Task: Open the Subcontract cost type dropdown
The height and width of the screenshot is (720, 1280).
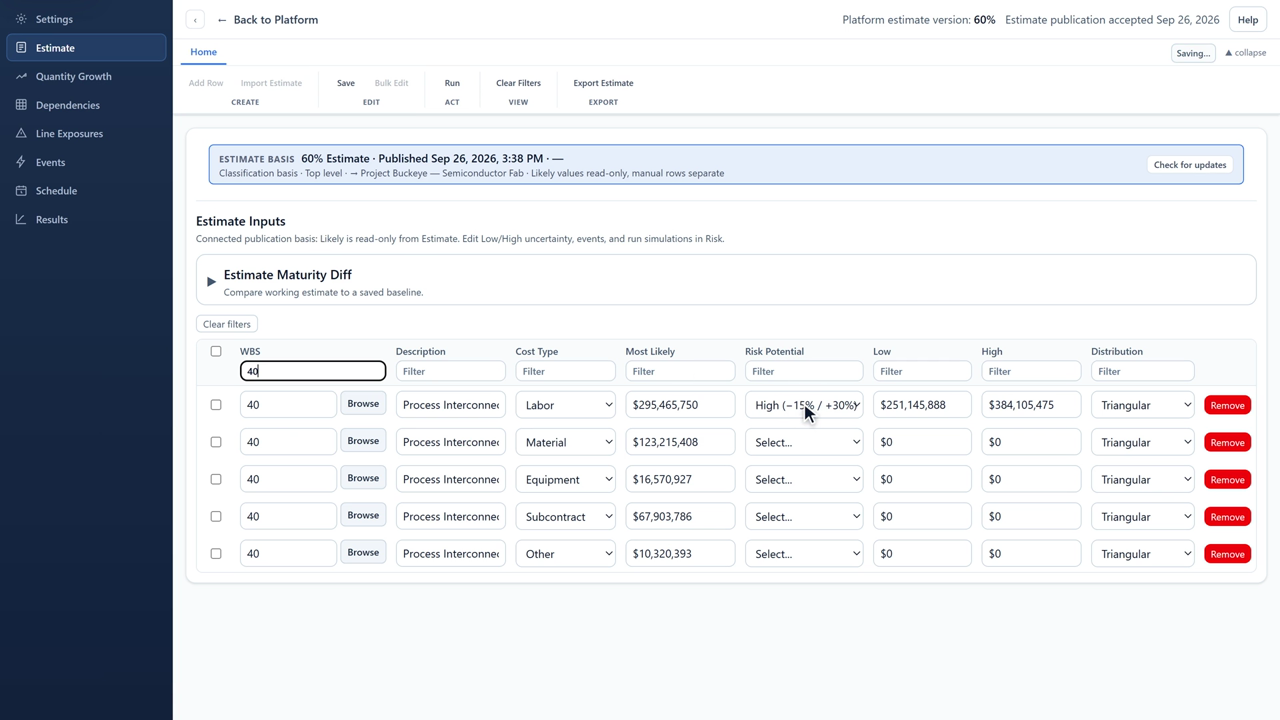Action: [565, 516]
